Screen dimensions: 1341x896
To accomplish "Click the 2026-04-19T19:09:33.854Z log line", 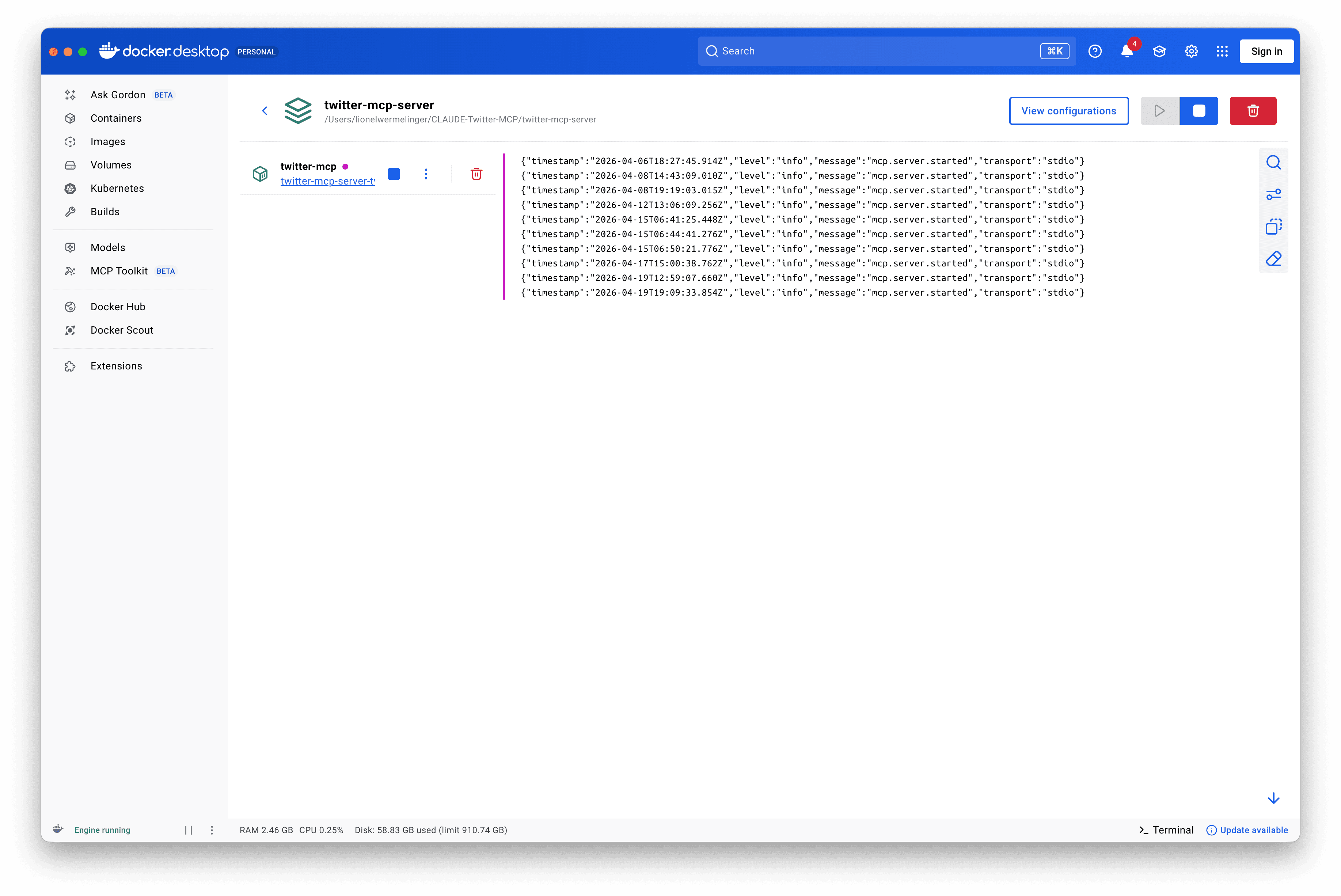I will tap(802, 293).
